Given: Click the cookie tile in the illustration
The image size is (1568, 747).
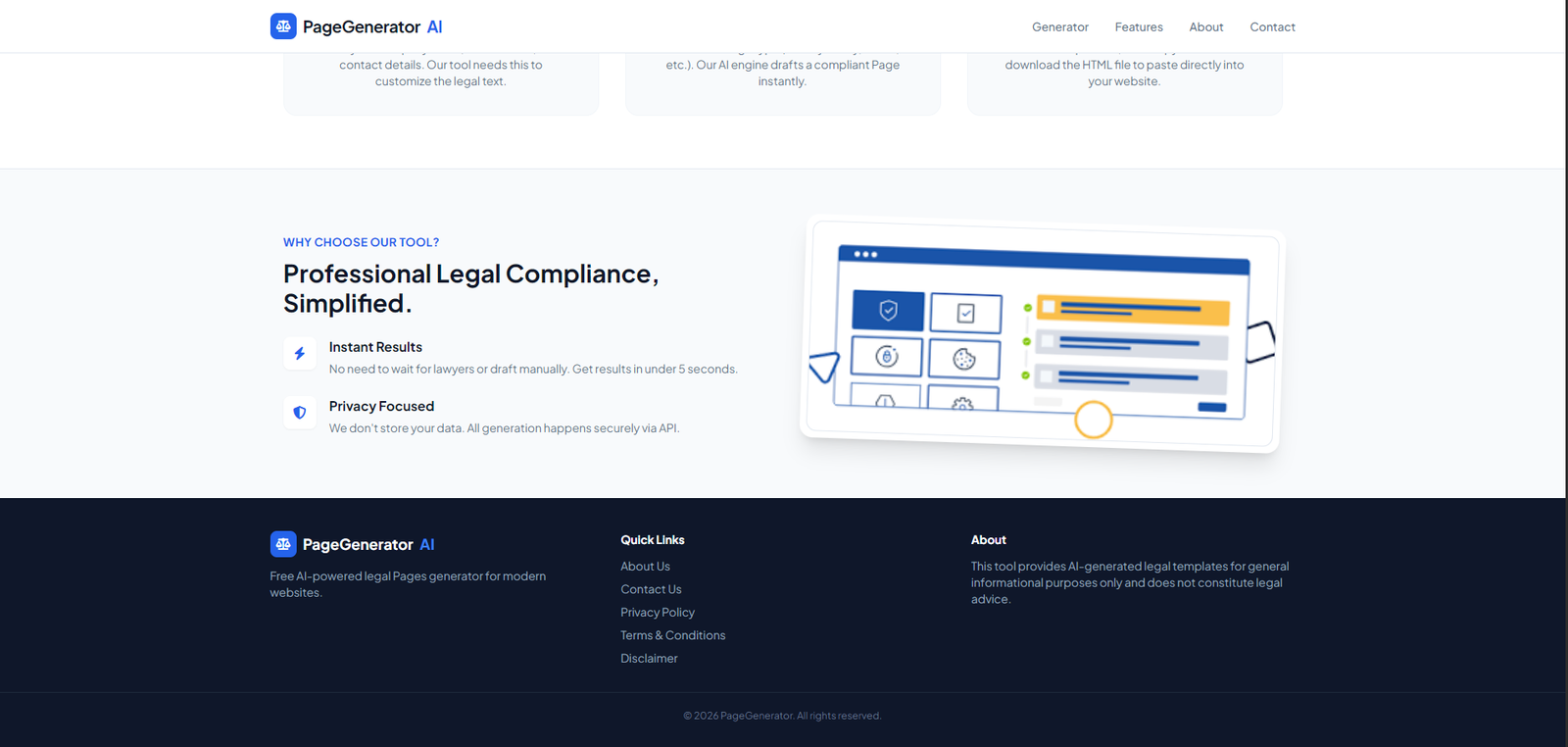Looking at the screenshot, I should pyautogui.click(x=964, y=360).
